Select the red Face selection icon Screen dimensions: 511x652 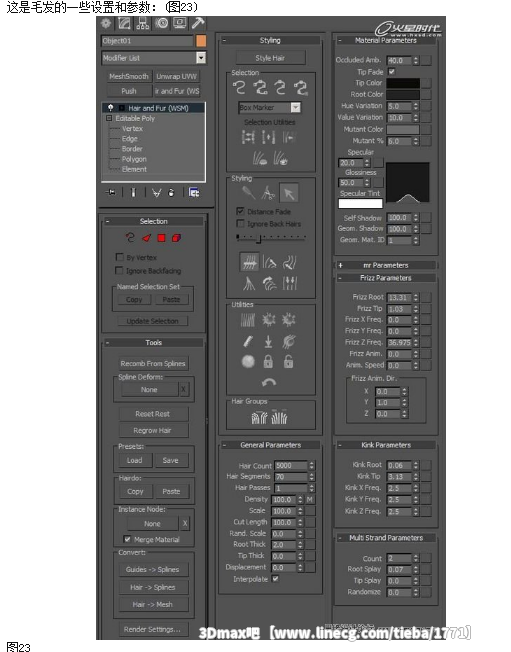(x=146, y=238)
